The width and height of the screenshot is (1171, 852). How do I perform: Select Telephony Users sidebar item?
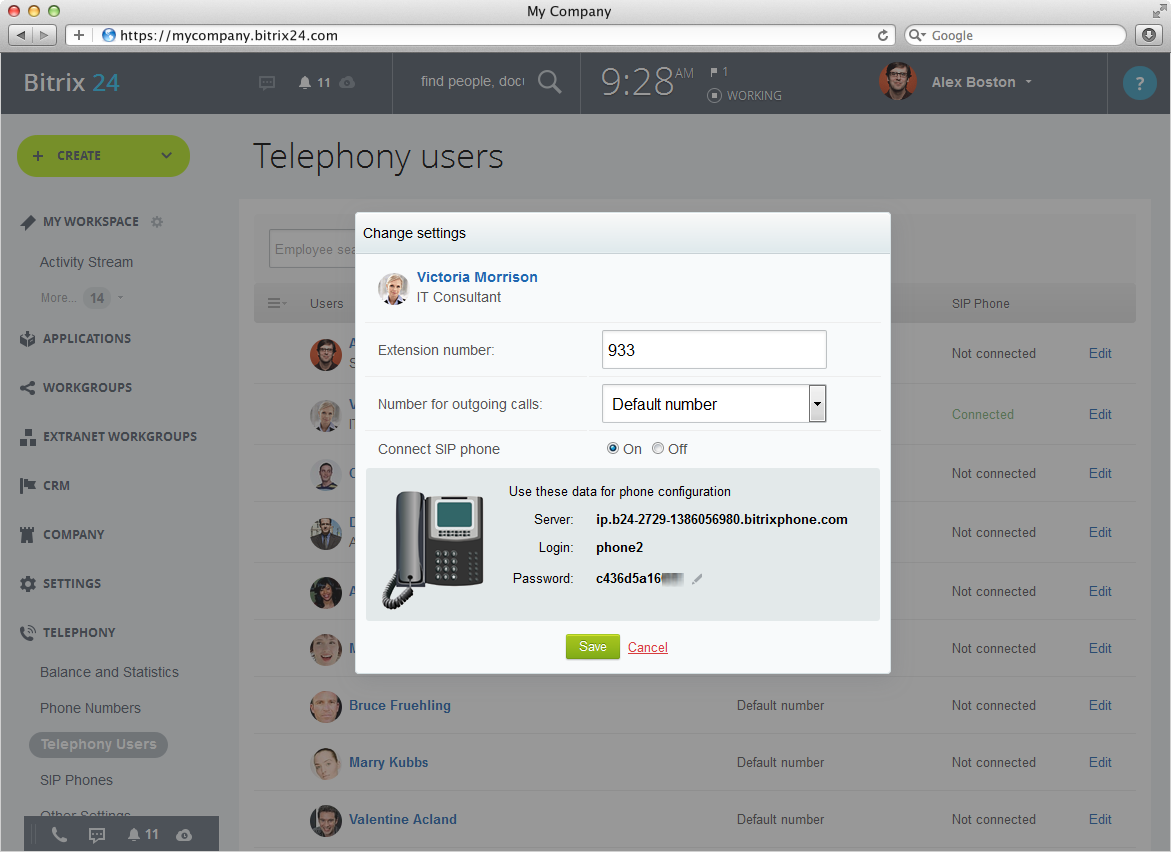(x=98, y=744)
